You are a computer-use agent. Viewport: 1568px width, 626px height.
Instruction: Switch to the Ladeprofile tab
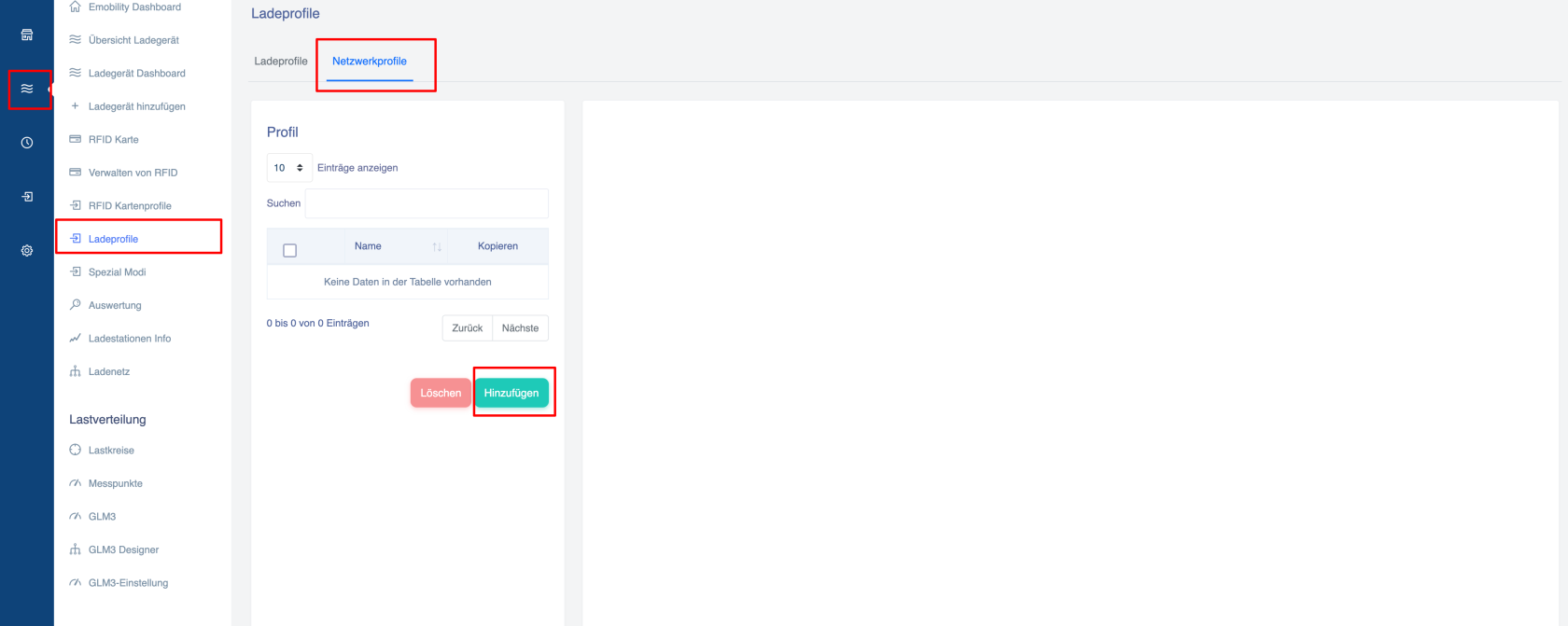tap(281, 61)
